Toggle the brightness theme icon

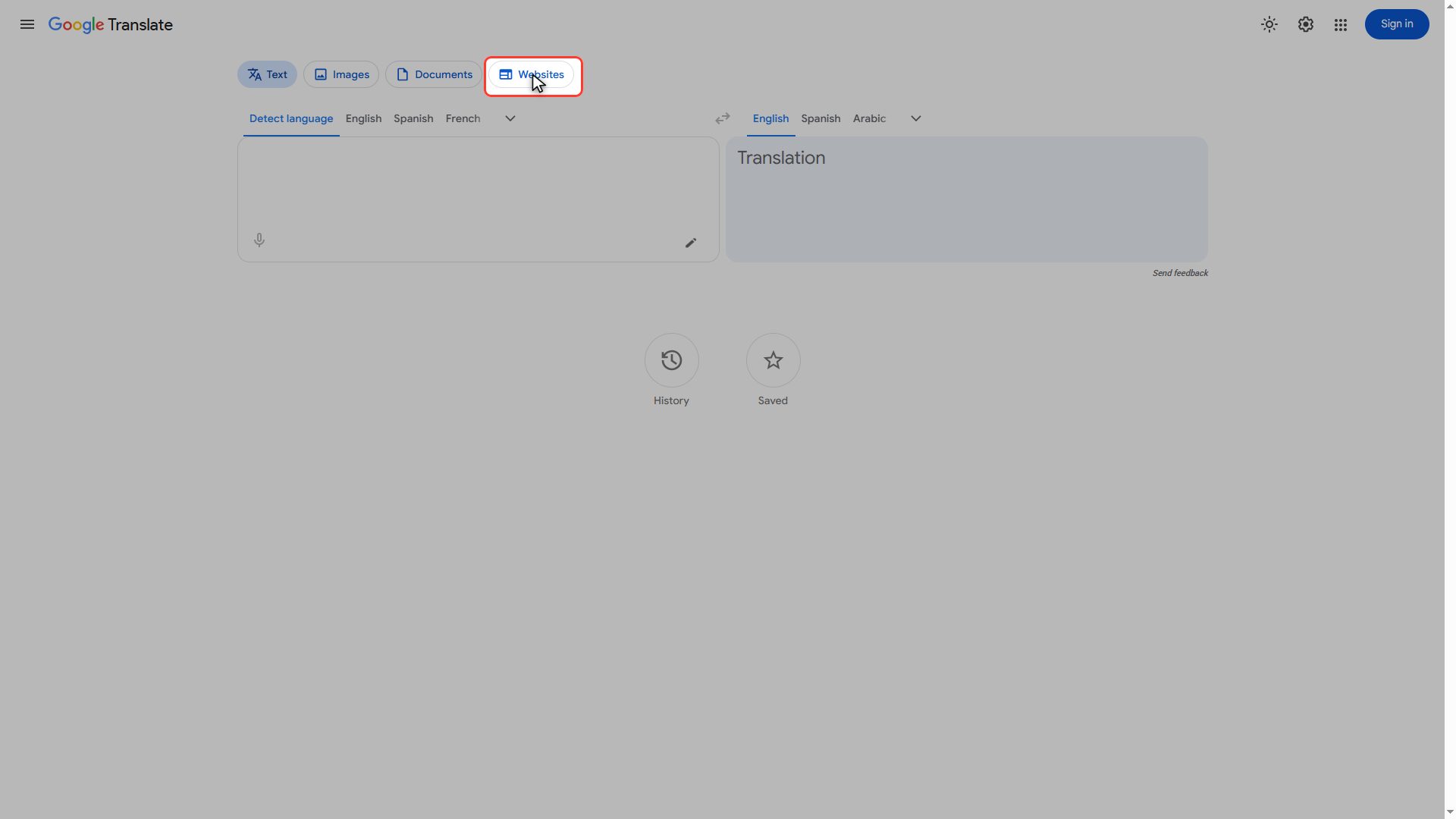pyautogui.click(x=1269, y=24)
